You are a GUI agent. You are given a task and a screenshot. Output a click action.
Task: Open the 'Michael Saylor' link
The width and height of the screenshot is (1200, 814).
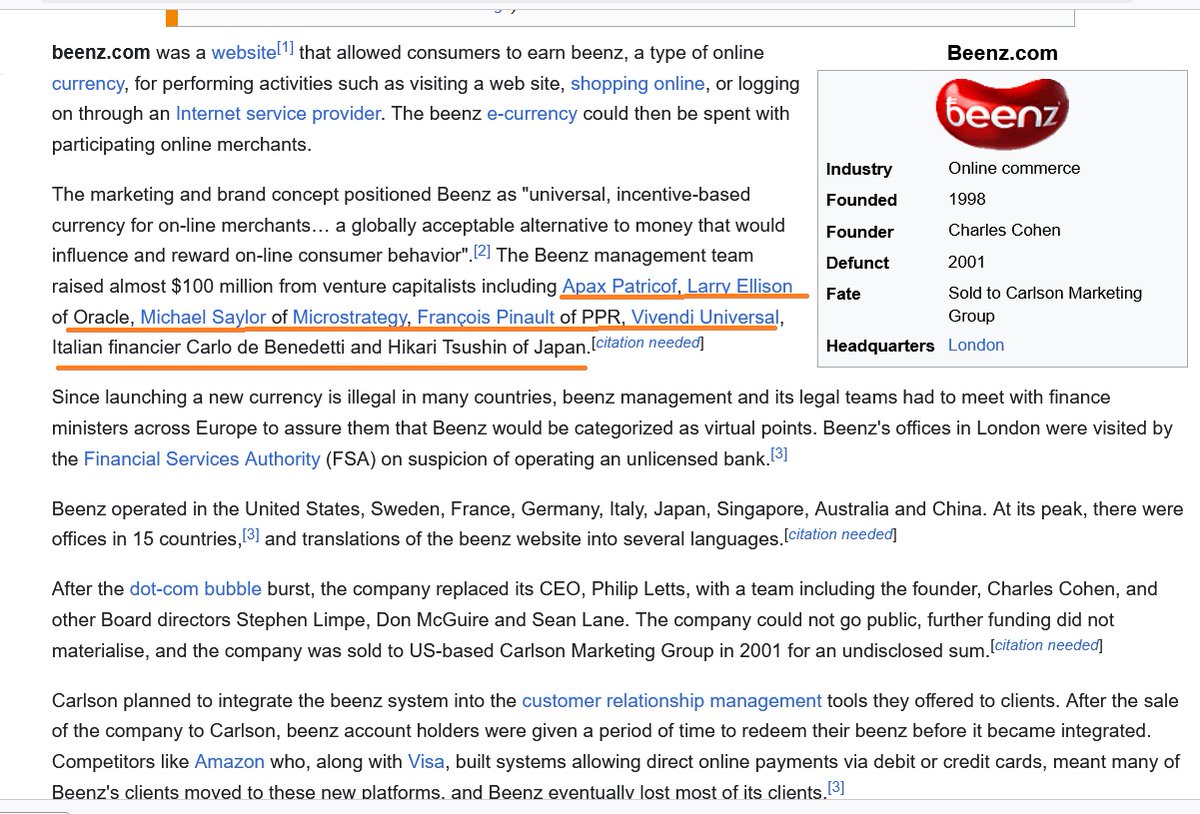pyautogui.click(x=203, y=318)
